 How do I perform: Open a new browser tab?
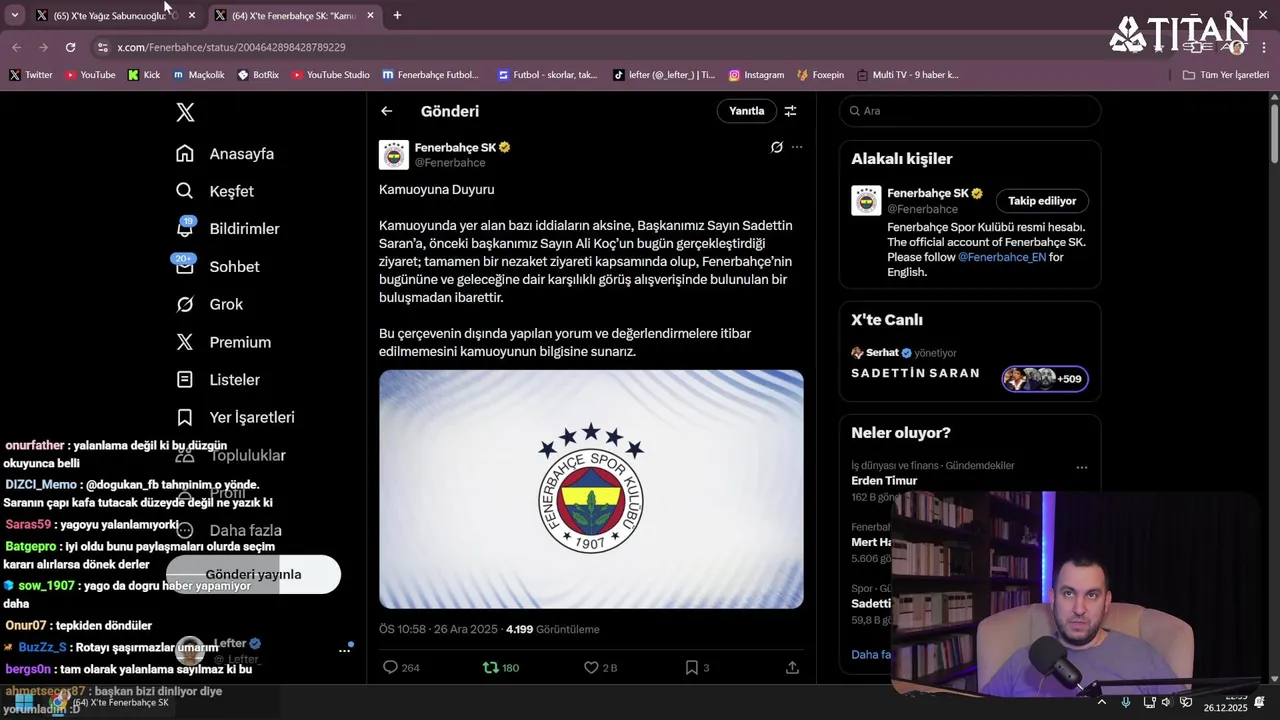point(397,15)
